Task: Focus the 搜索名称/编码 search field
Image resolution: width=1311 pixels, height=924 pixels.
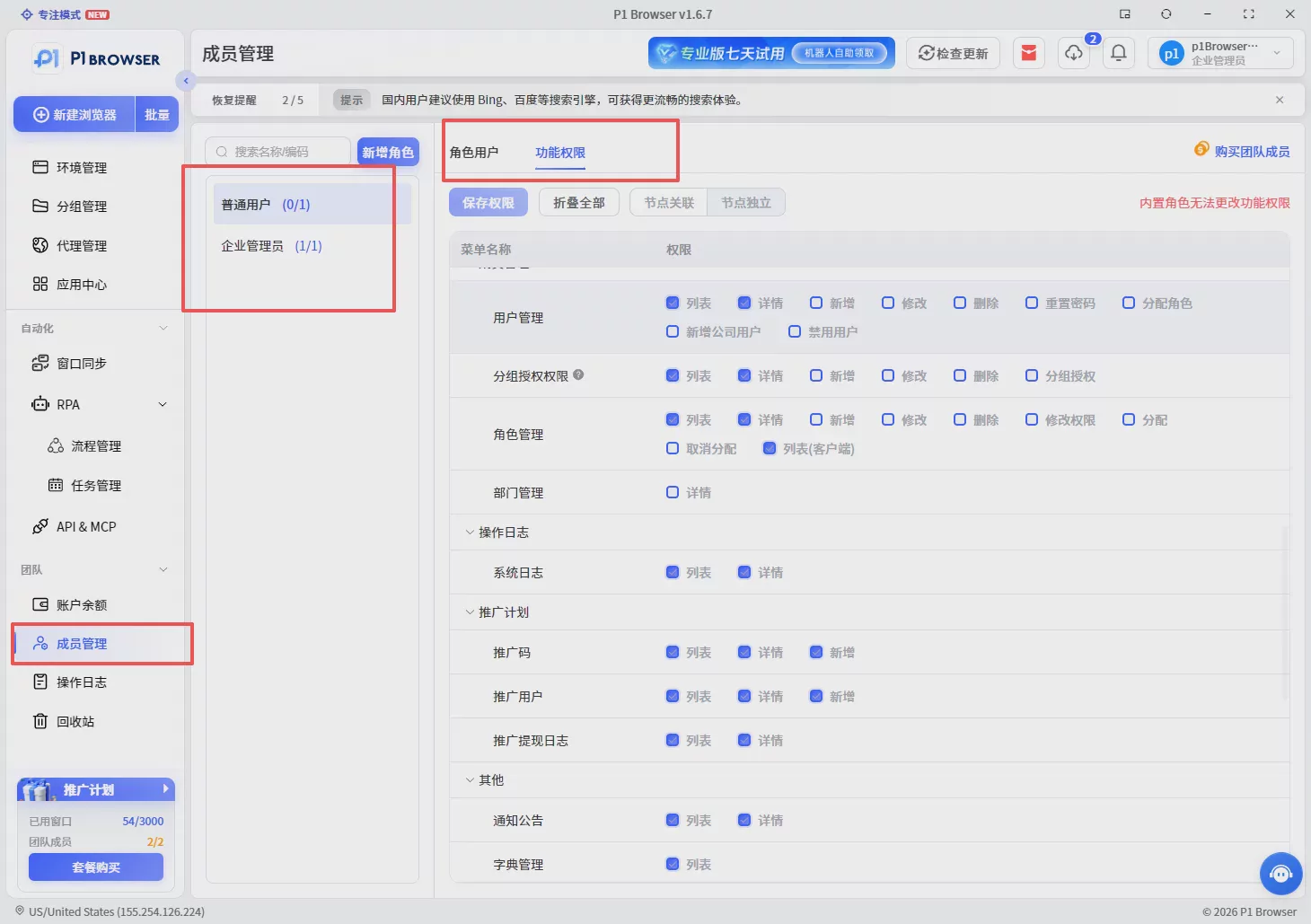Action: tap(278, 152)
